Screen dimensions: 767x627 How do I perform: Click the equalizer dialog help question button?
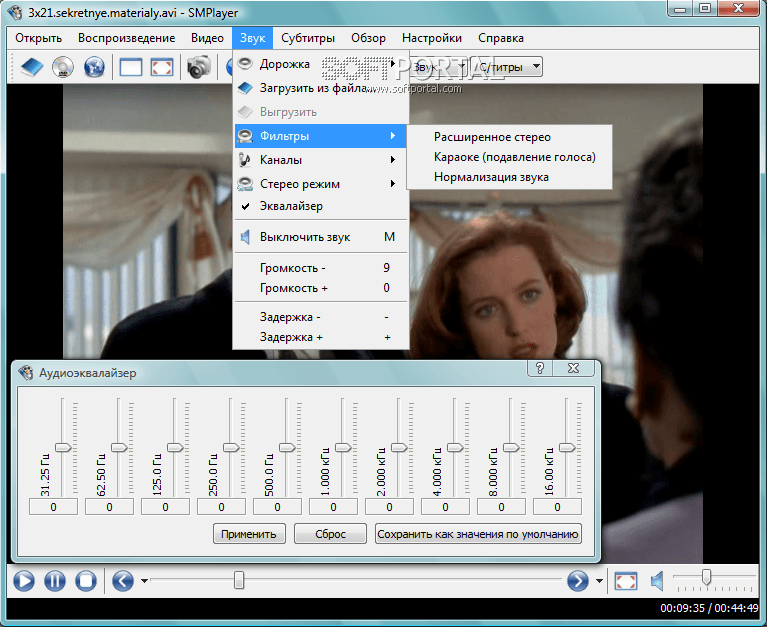point(540,368)
